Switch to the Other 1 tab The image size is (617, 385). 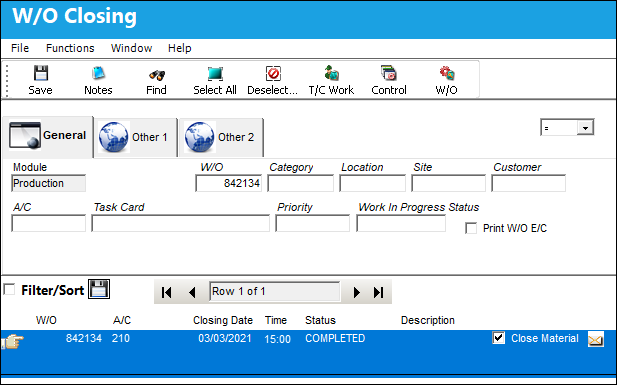tap(136, 137)
